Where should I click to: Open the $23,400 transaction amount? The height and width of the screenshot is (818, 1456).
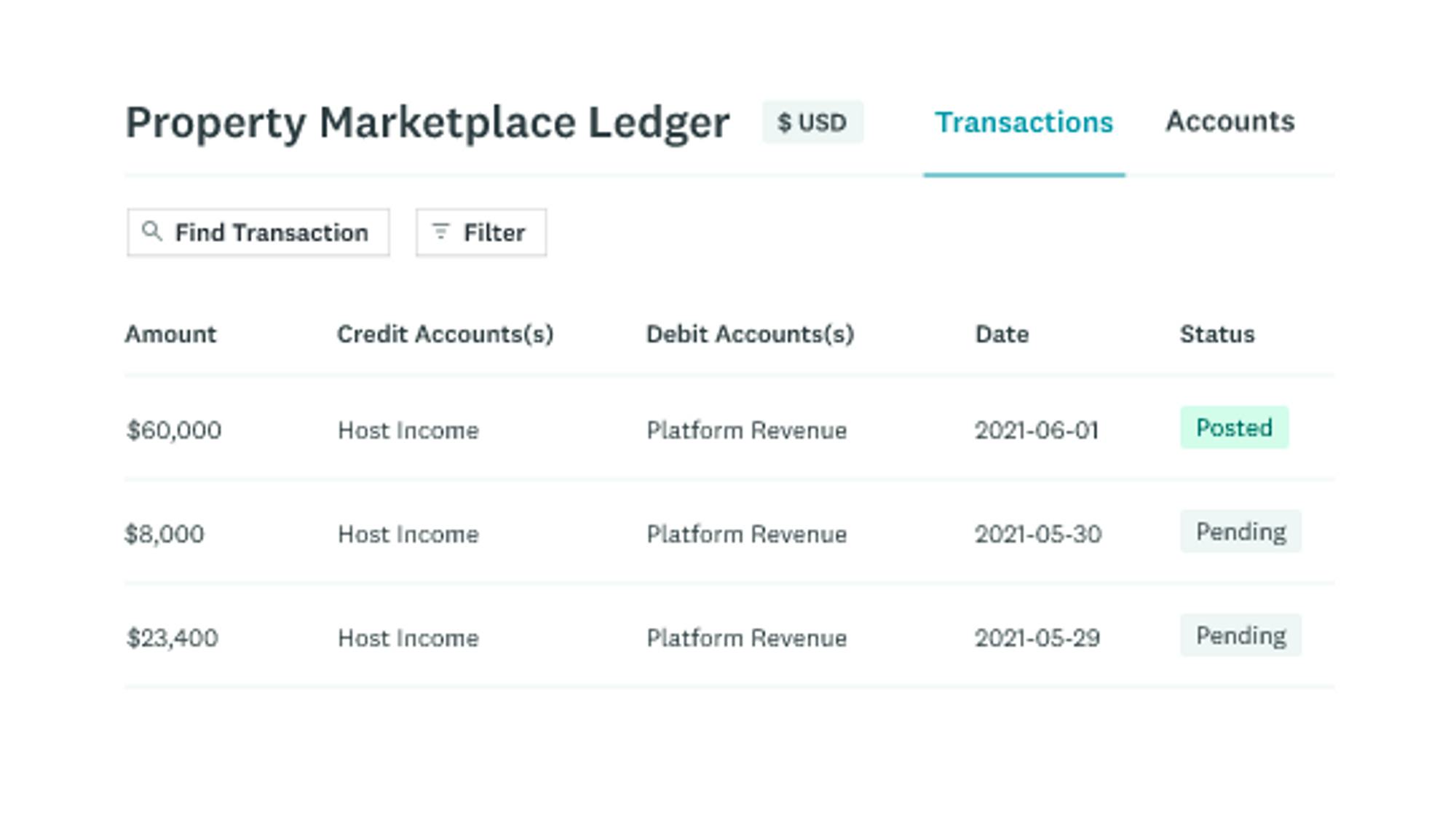tap(173, 638)
